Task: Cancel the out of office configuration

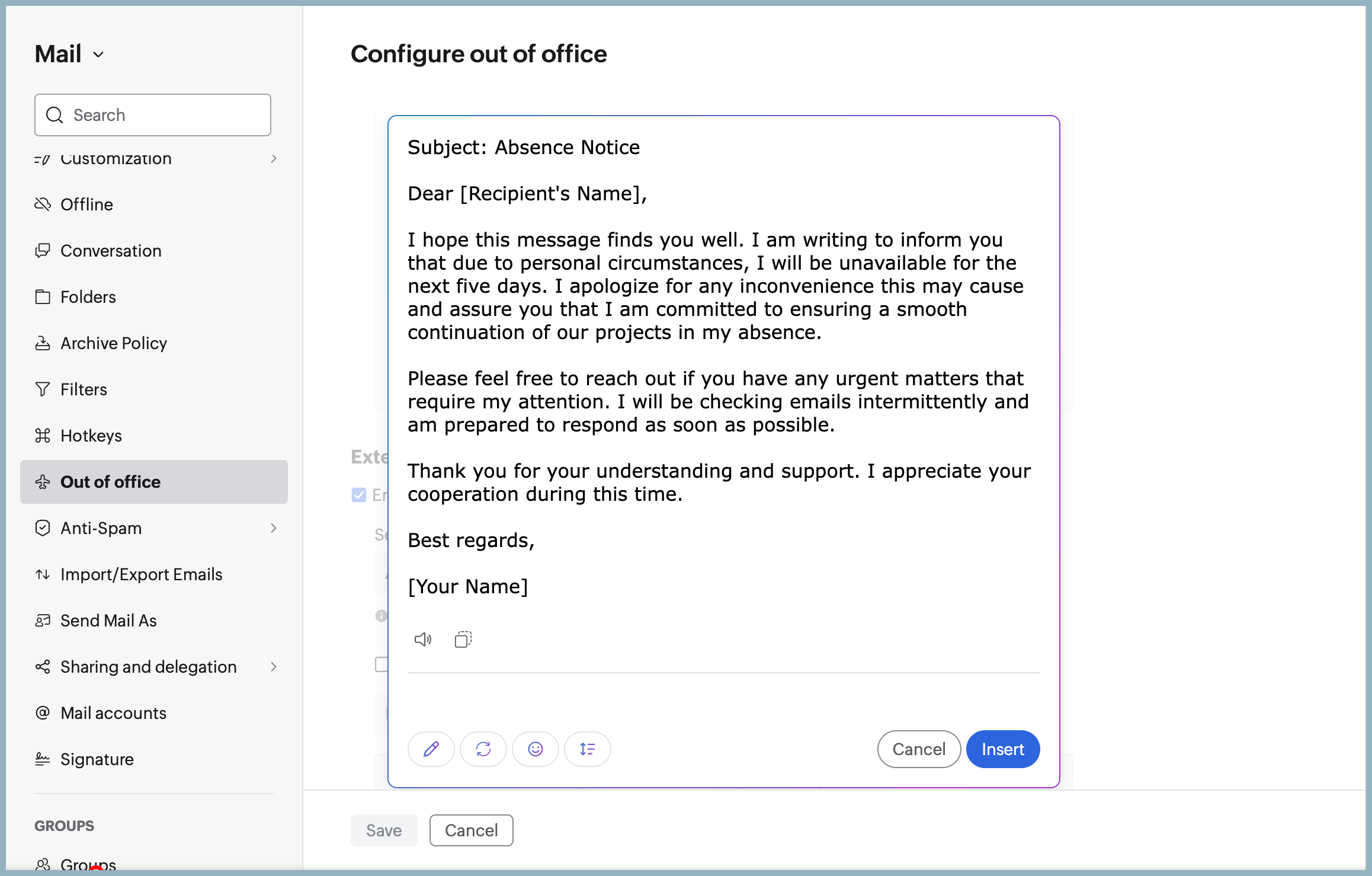Action: click(472, 830)
